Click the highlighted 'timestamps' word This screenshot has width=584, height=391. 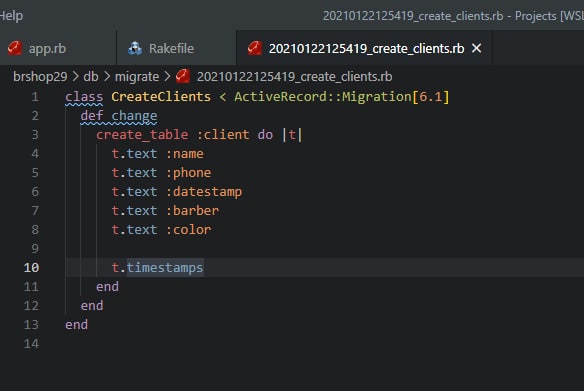(x=165, y=268)
